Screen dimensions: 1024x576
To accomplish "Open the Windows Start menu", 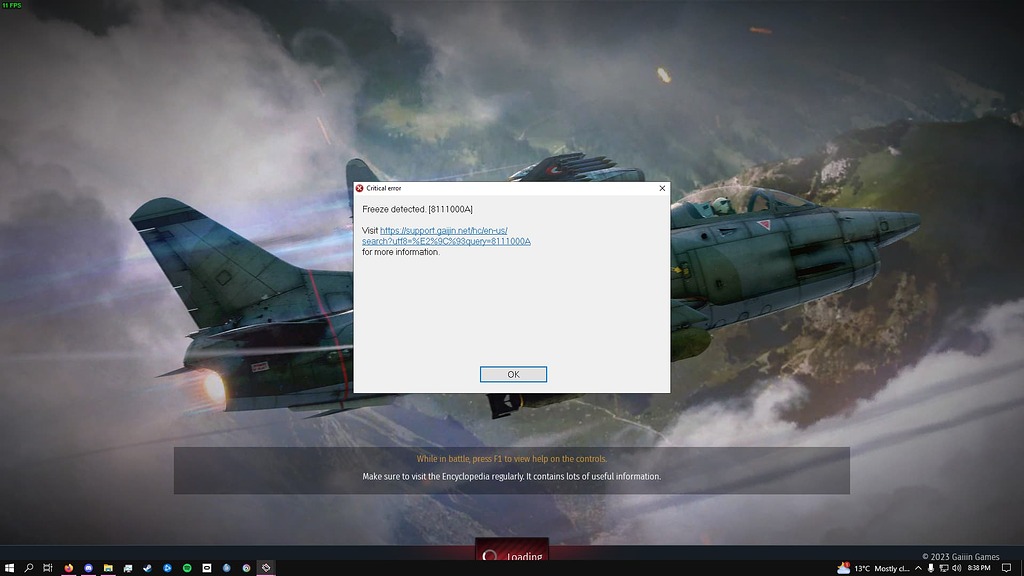I will [x=9, y=568].
